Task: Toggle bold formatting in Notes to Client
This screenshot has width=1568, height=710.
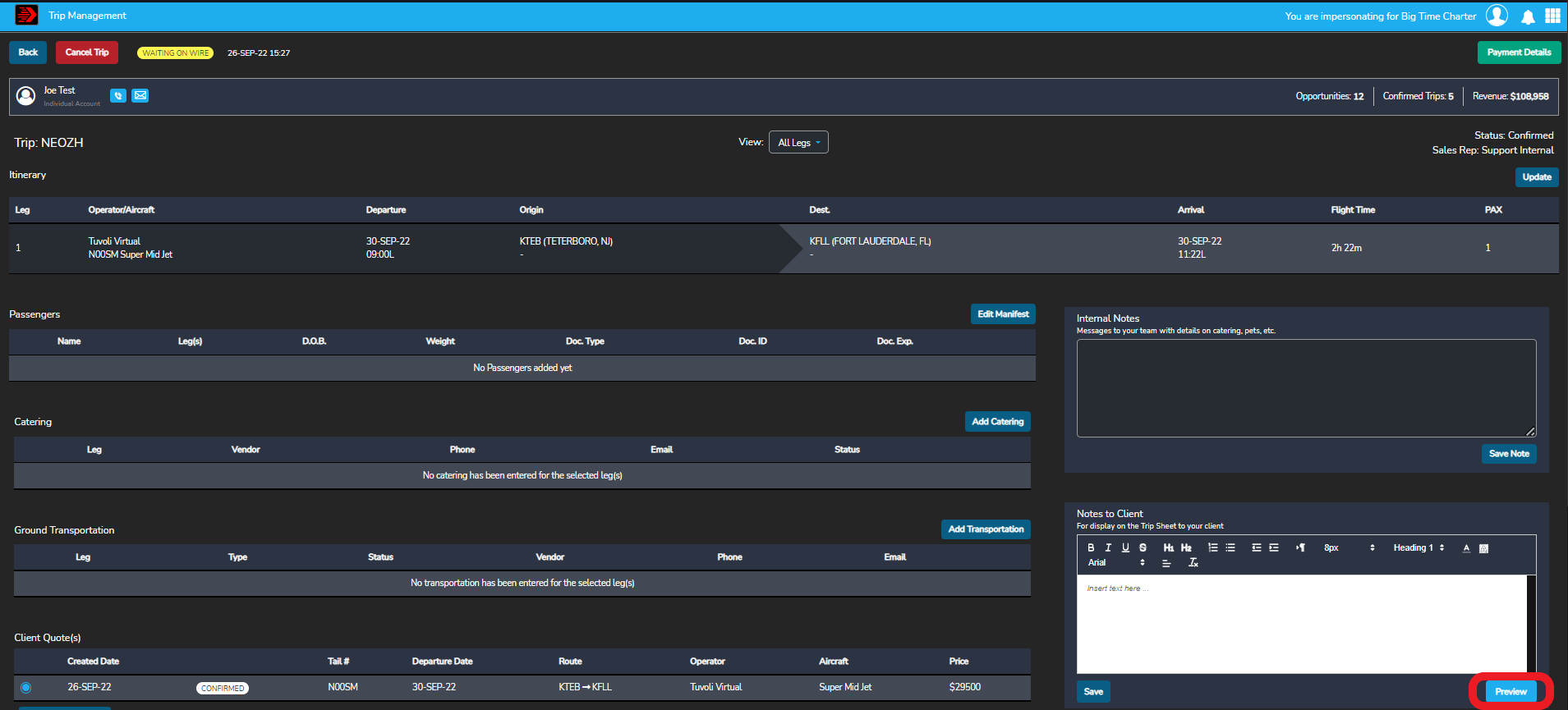Action: (x=1091, y=547)
